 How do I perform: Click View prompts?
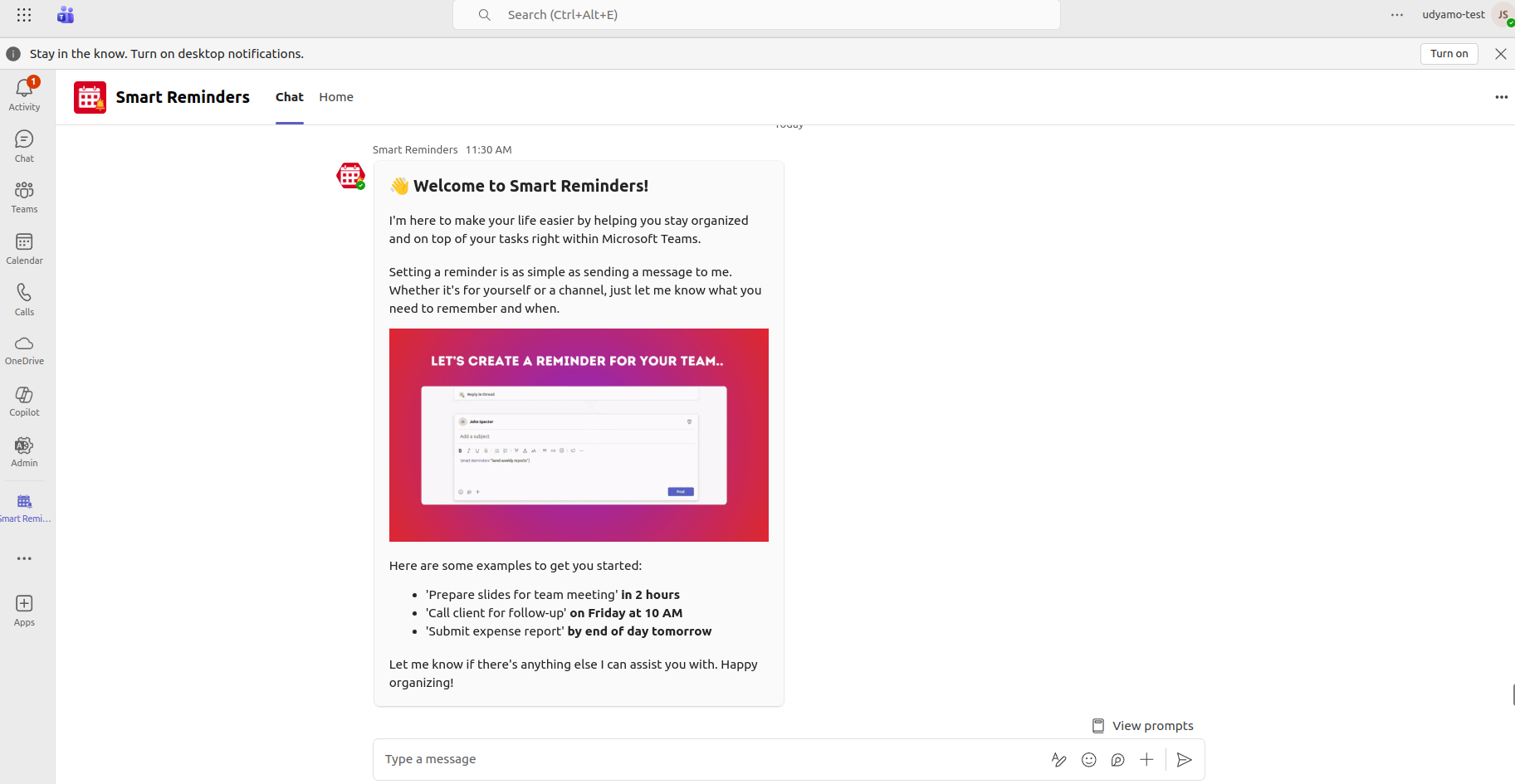[1142, 726]
